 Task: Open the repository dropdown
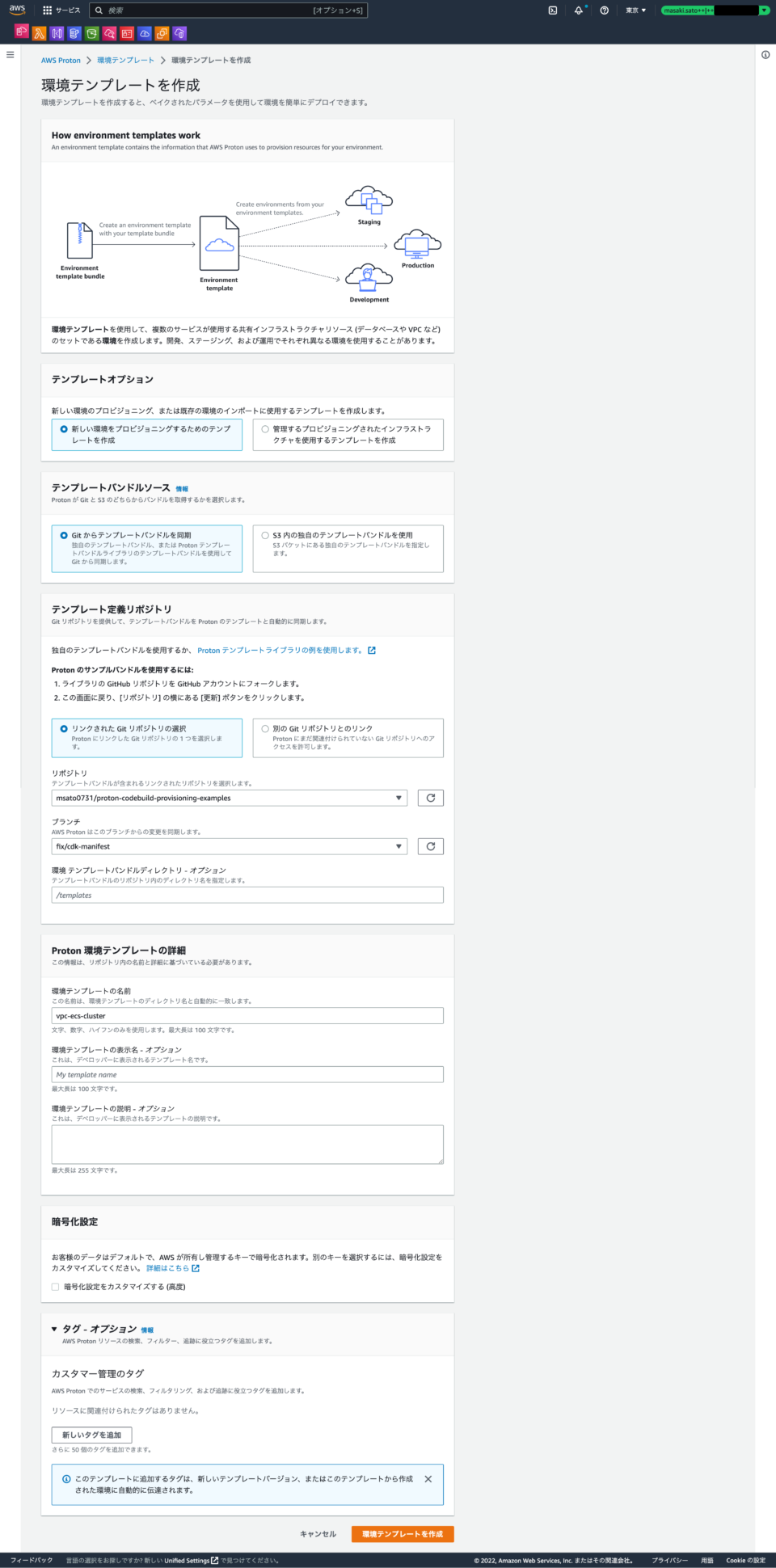230,798
